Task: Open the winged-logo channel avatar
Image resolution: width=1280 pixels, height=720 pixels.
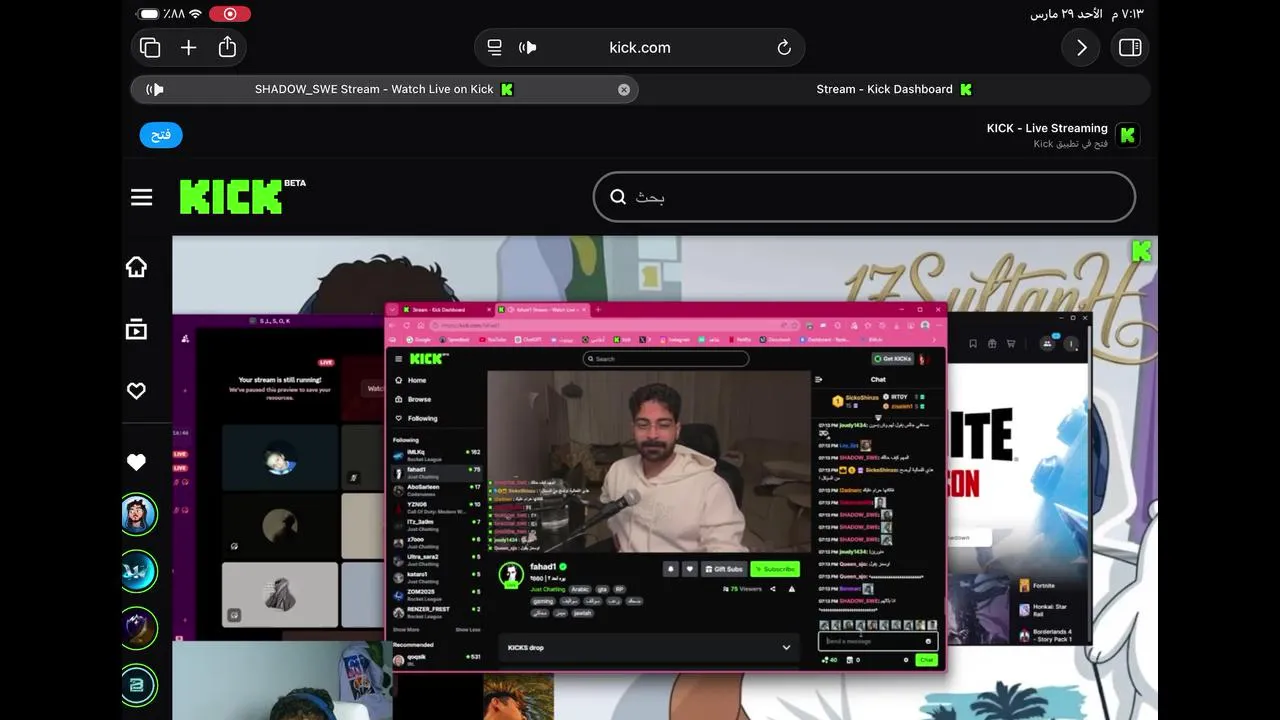Action: tap(139, 572)
